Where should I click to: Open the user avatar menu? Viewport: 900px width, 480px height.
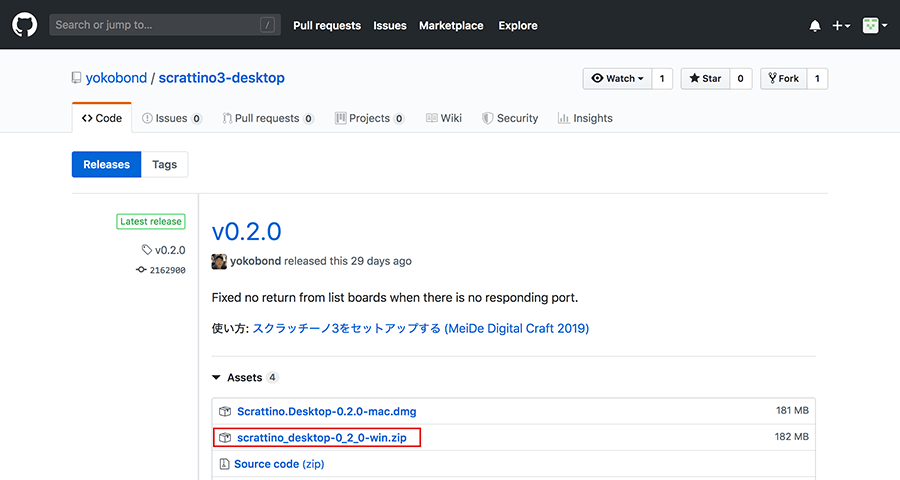click(x=874, y=26)
